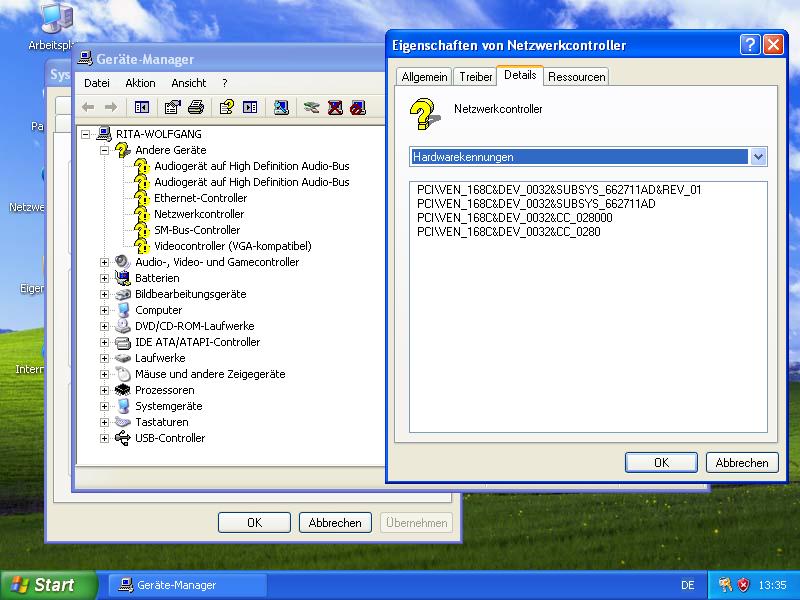Viewport: 800px width, 600px height.
Task: Expand the Bildbearbeitungsgeräte node
Action: coord(105,294)
